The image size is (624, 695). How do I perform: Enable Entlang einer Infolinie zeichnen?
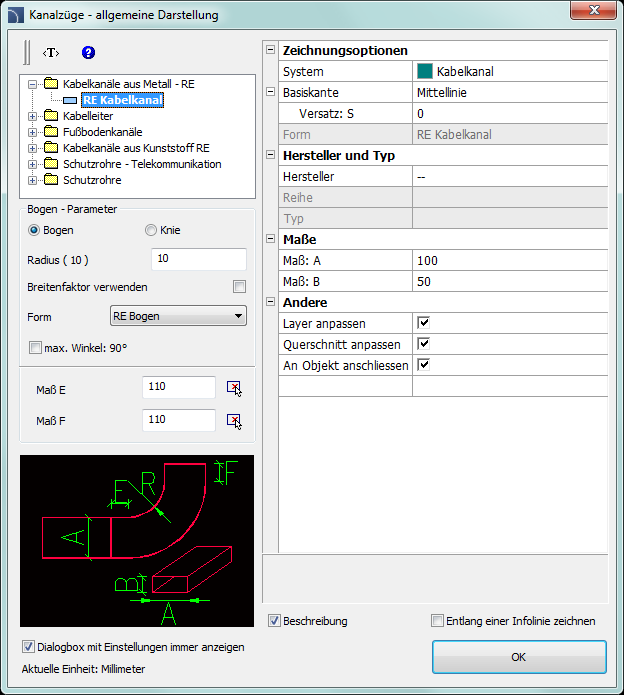[x=437, y=621]
